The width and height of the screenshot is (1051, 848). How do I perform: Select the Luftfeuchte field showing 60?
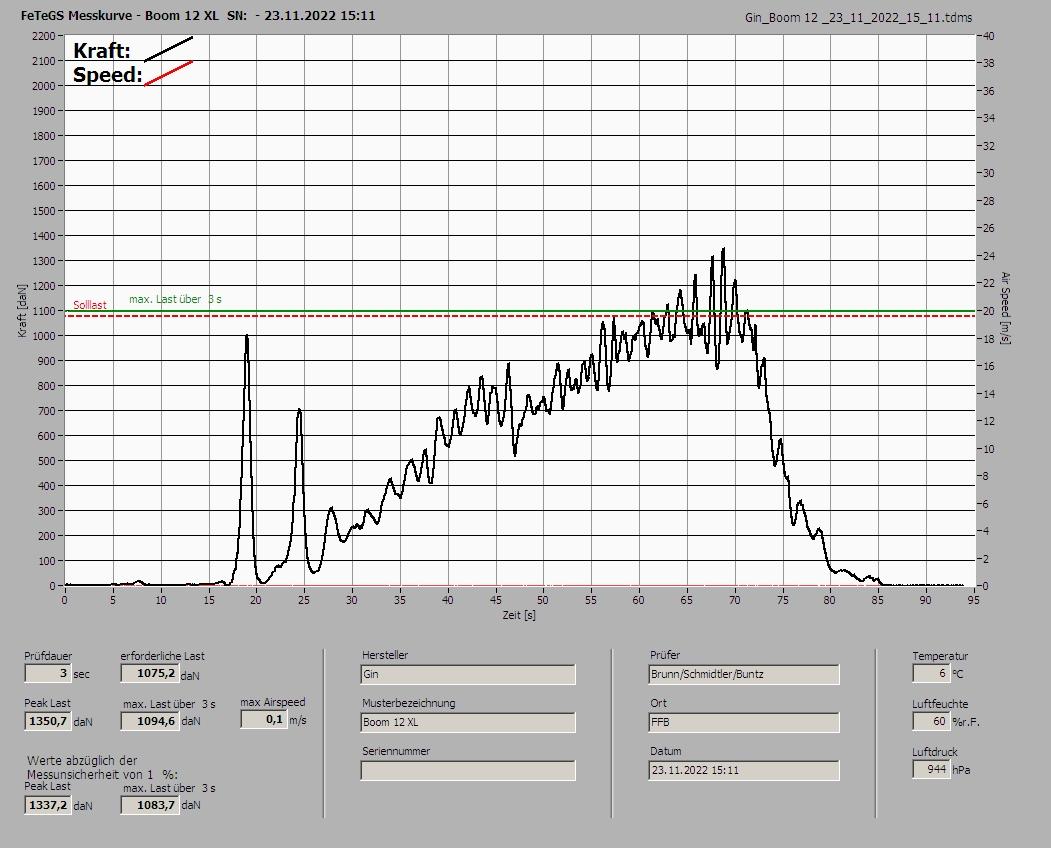click(x=931, y=721)
